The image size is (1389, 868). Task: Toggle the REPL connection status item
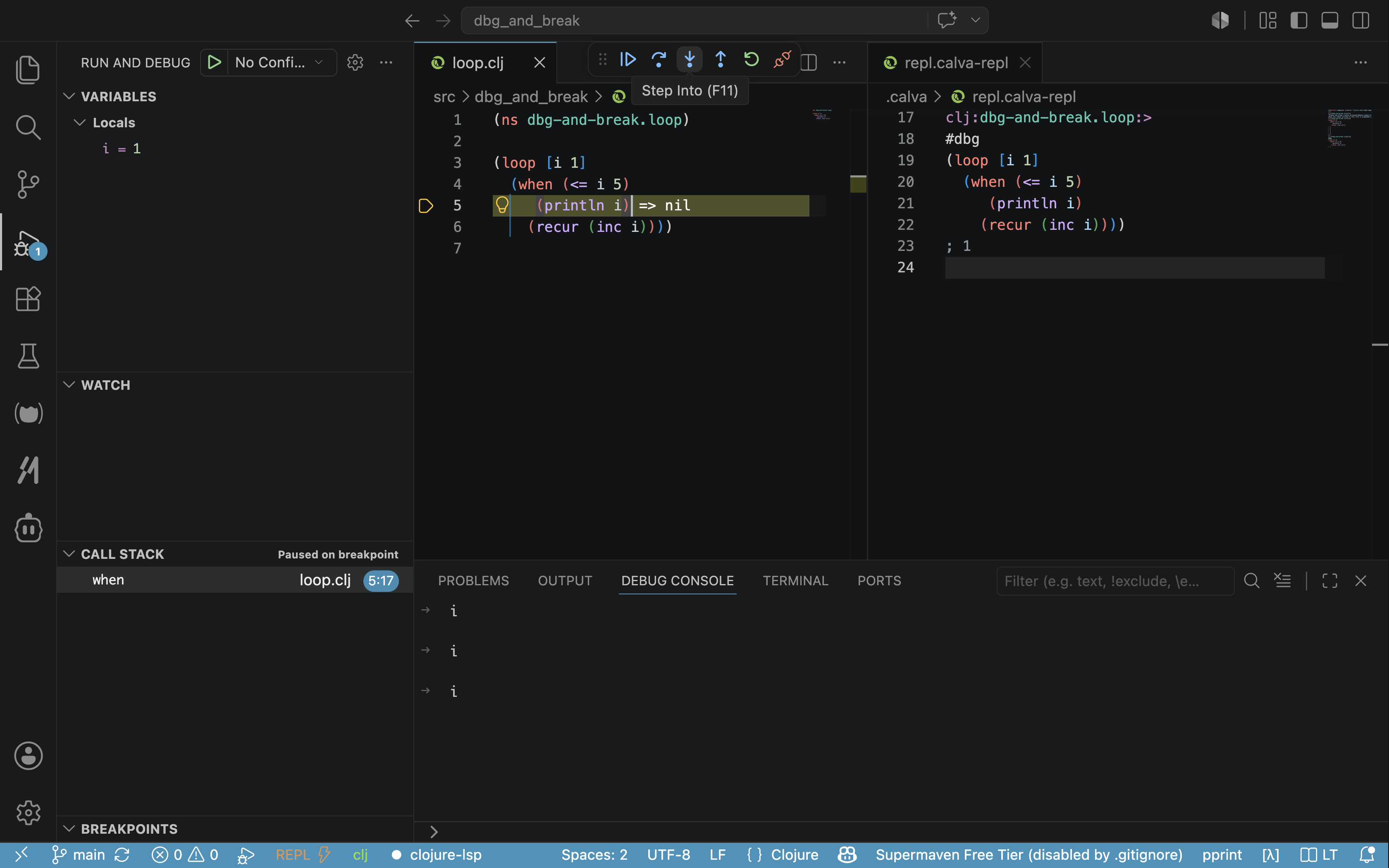click(303, 855)
